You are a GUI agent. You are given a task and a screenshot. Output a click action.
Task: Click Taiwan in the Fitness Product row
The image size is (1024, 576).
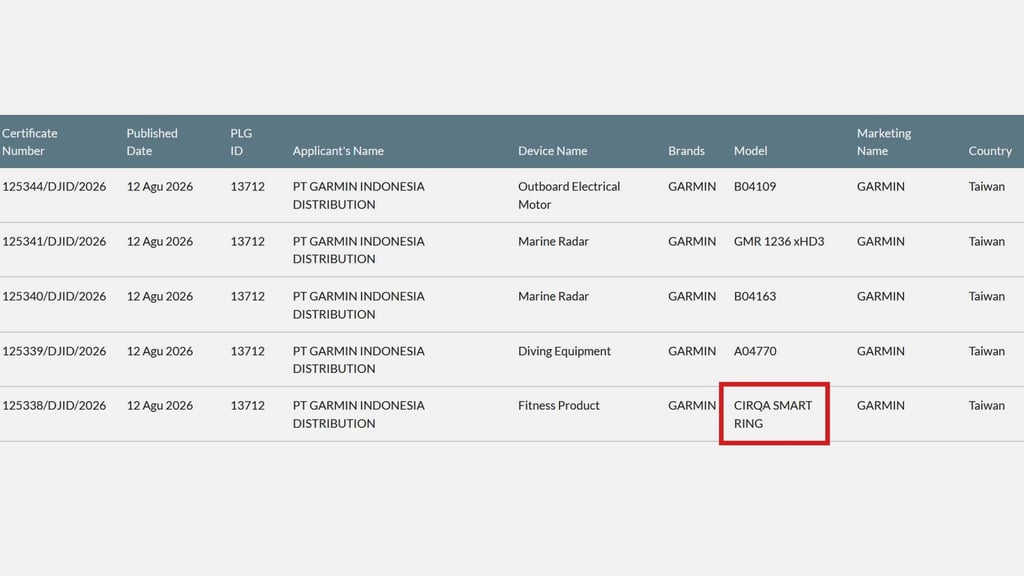tap(986, 406)
